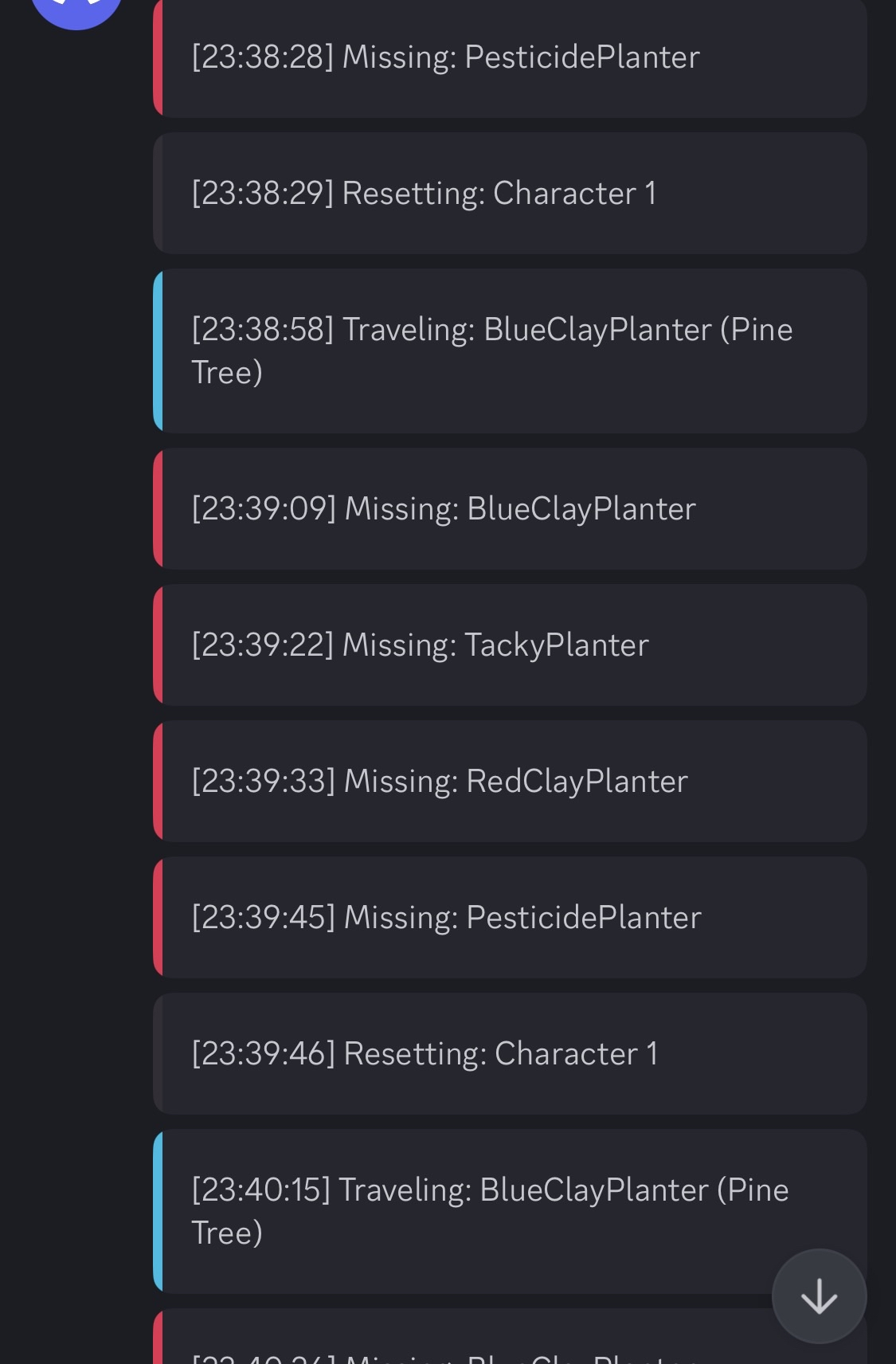This screenshot has width=896, height=1364.
Task: Open the Missing RedClayPlanter log entry
Action: [x=510, y=782]
